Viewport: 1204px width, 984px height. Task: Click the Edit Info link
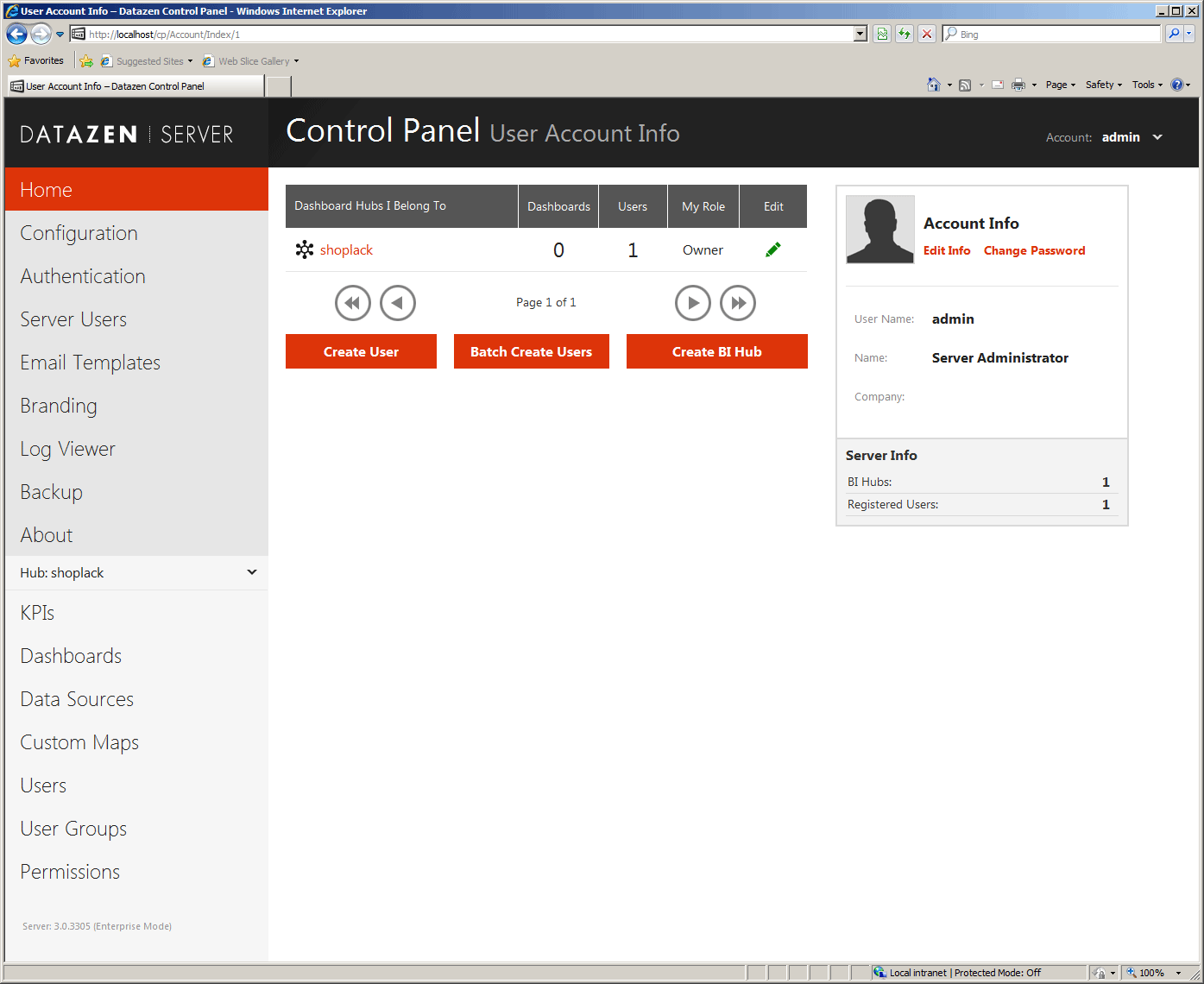coord(947,250)
